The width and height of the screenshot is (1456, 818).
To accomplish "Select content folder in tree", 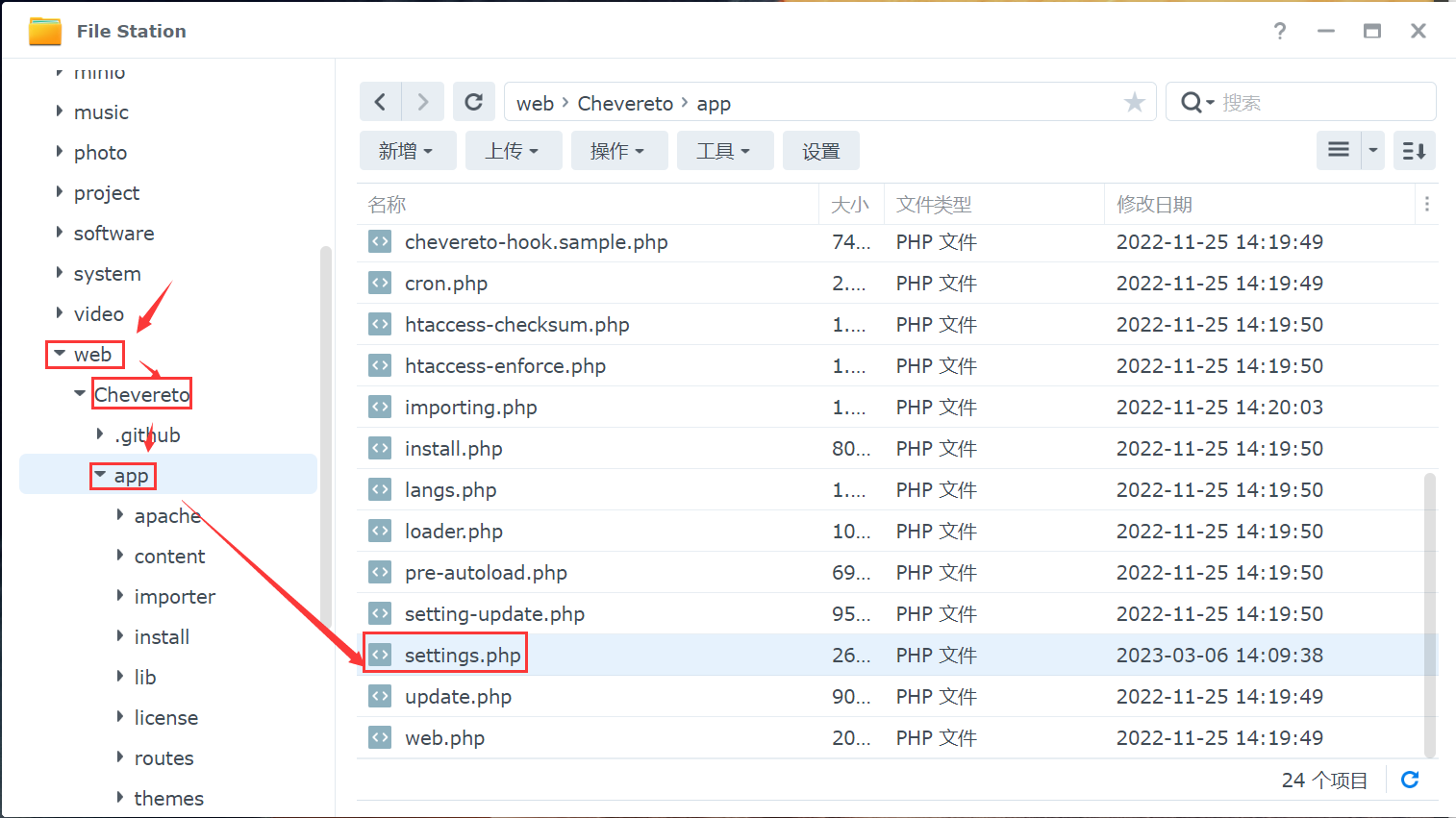I will [169, 557].
